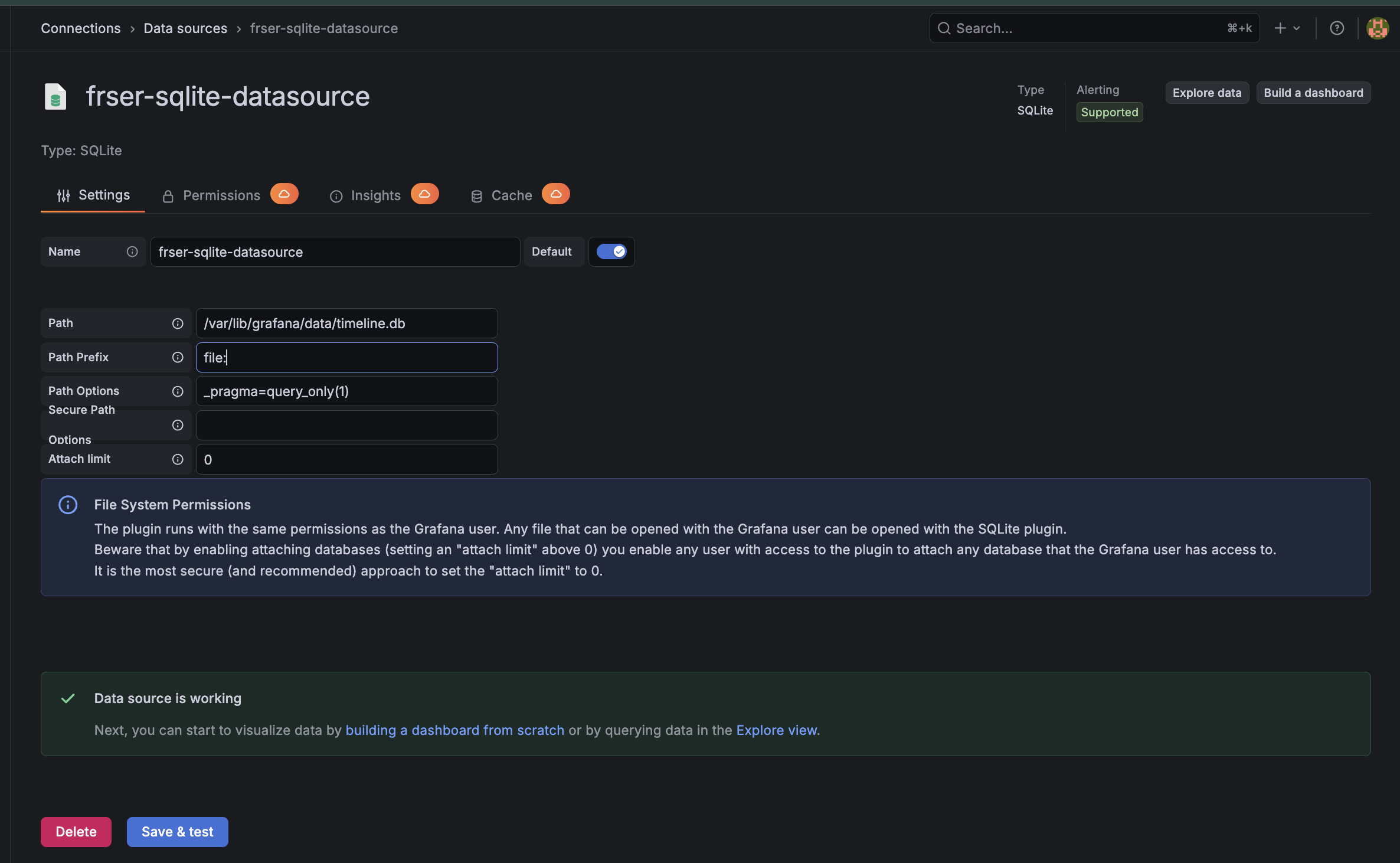
Task: Click the Build a dashboard button
Action: [x=1313, y=93]
